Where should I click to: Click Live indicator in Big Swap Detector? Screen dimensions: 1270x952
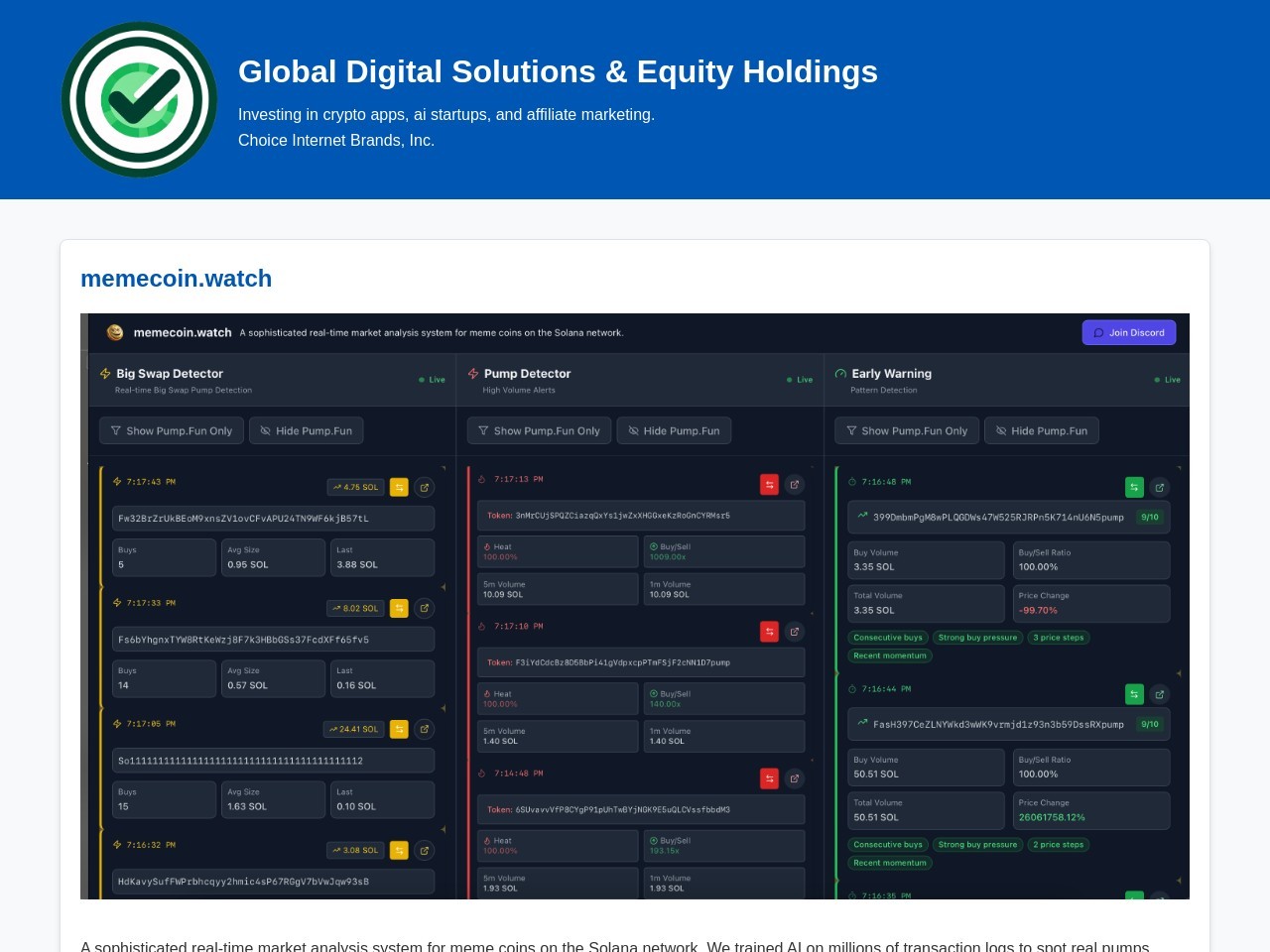[x=432, y=380]
